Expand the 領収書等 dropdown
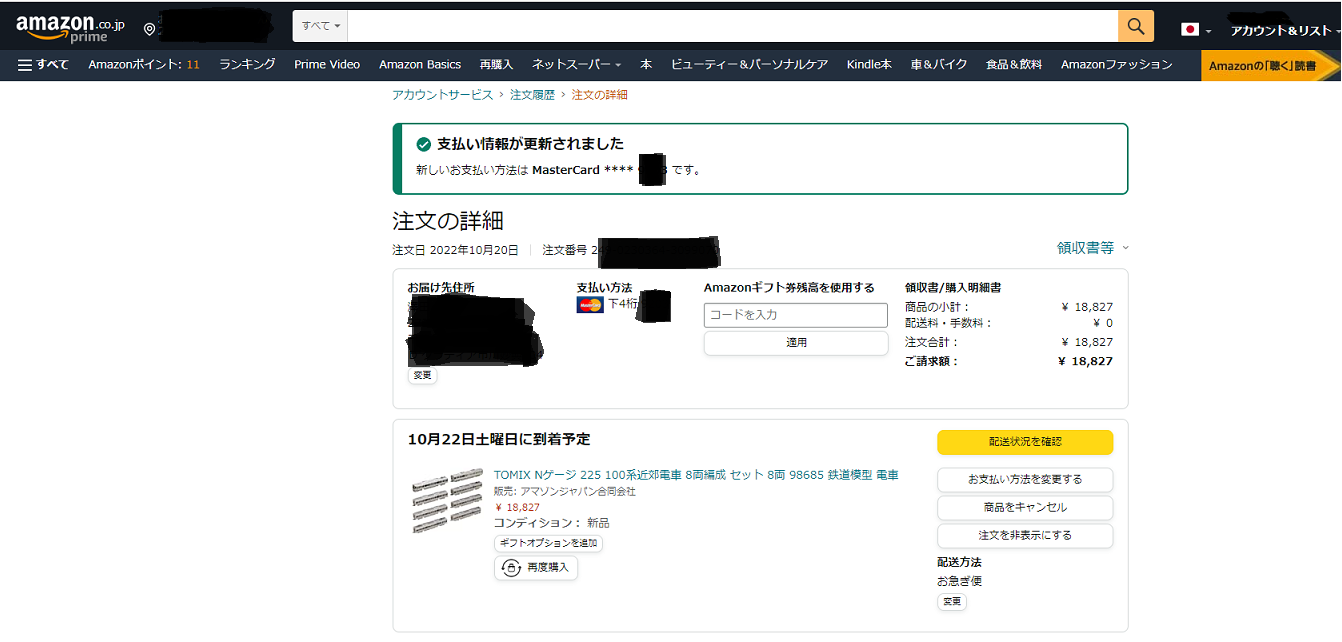Image resolution: width=1342 pixels, height=642 pixels. tap(1093, 248)
